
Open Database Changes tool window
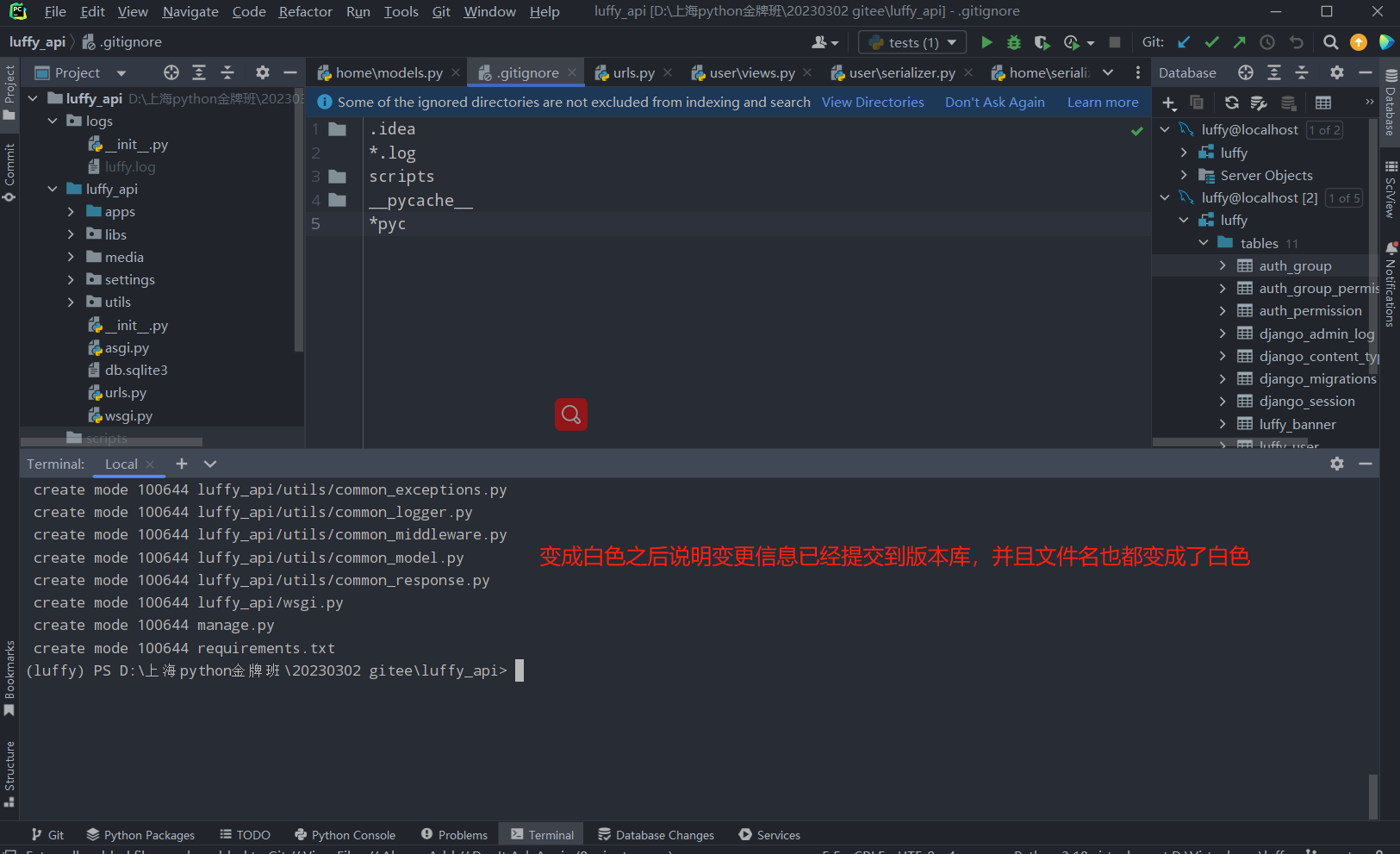click(656, 835)
